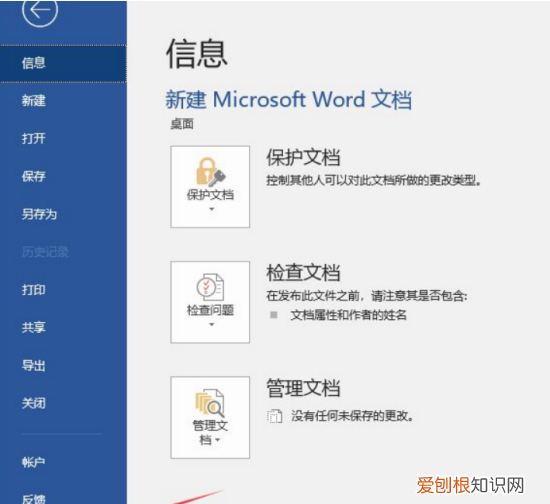Expand the 检查问题 dropdown arrow
550x504 pixels.
(212, 324)
